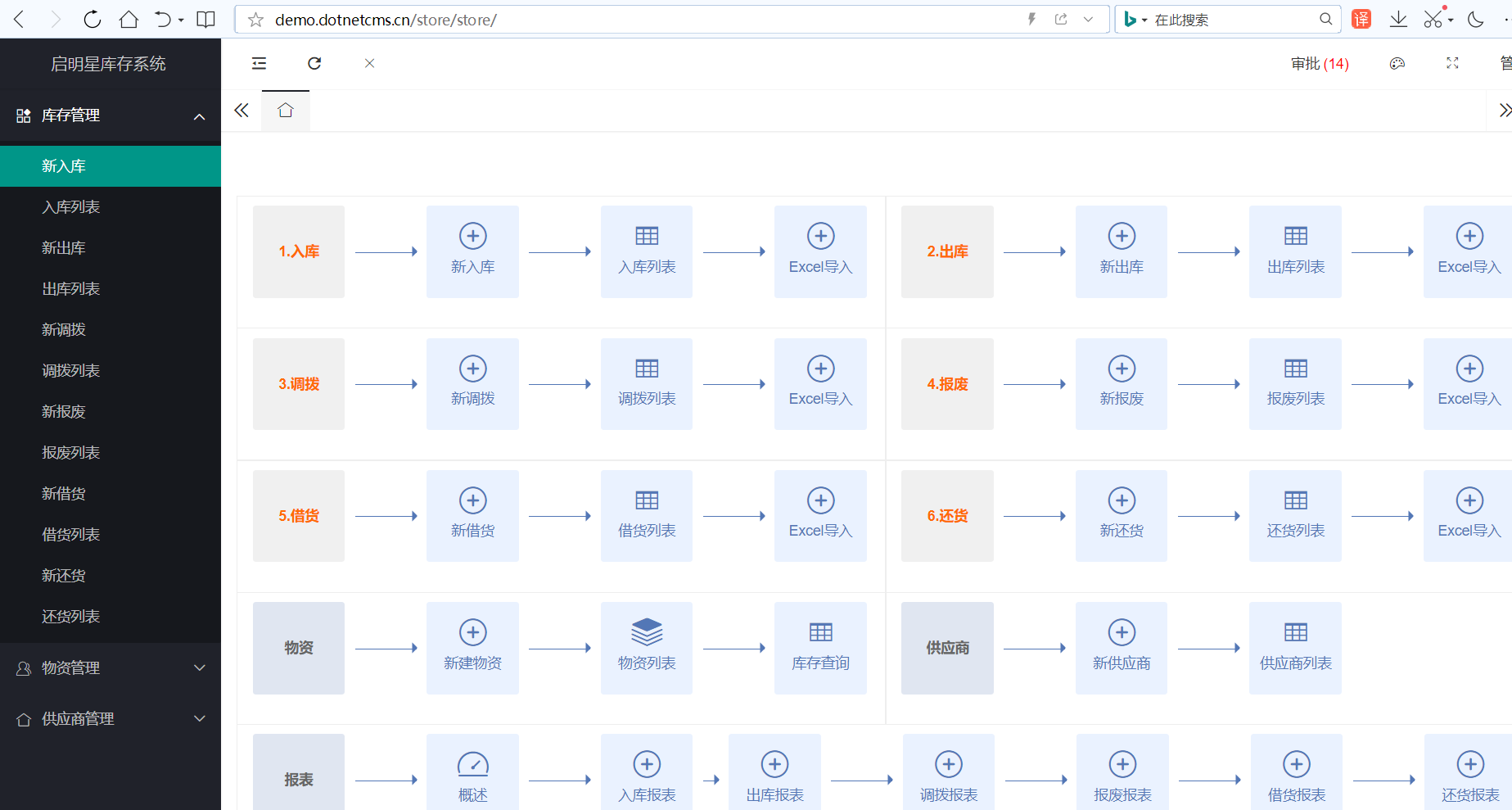Select 报废列表 in the sidebar
This screenshot has height=810, width=1512.
click(111, 453)
